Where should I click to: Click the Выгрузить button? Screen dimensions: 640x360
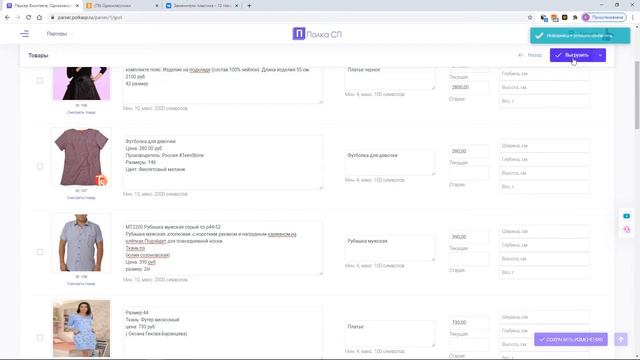[572, 55]
